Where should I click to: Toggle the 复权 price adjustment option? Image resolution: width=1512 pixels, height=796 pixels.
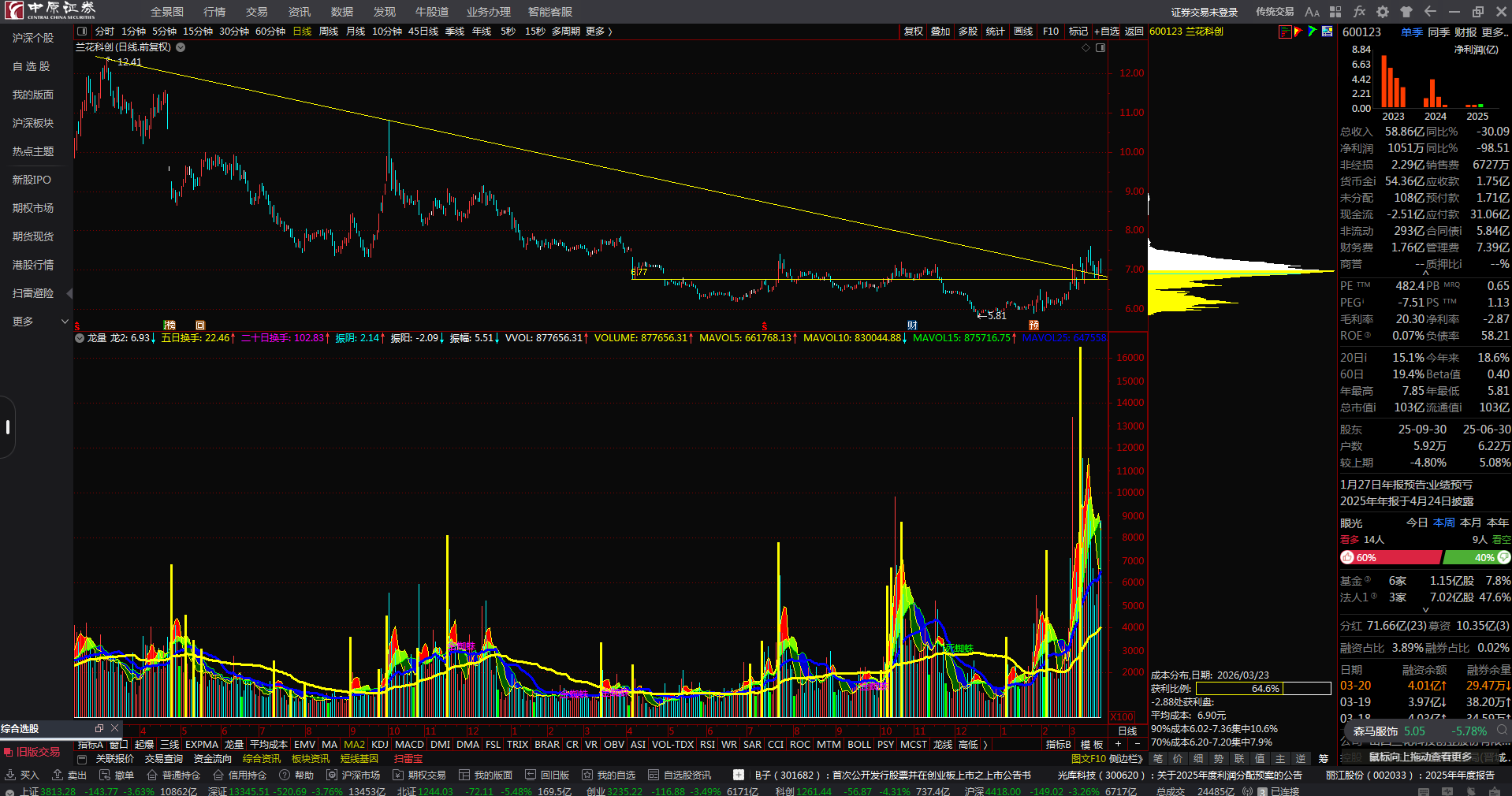point(913,32)
